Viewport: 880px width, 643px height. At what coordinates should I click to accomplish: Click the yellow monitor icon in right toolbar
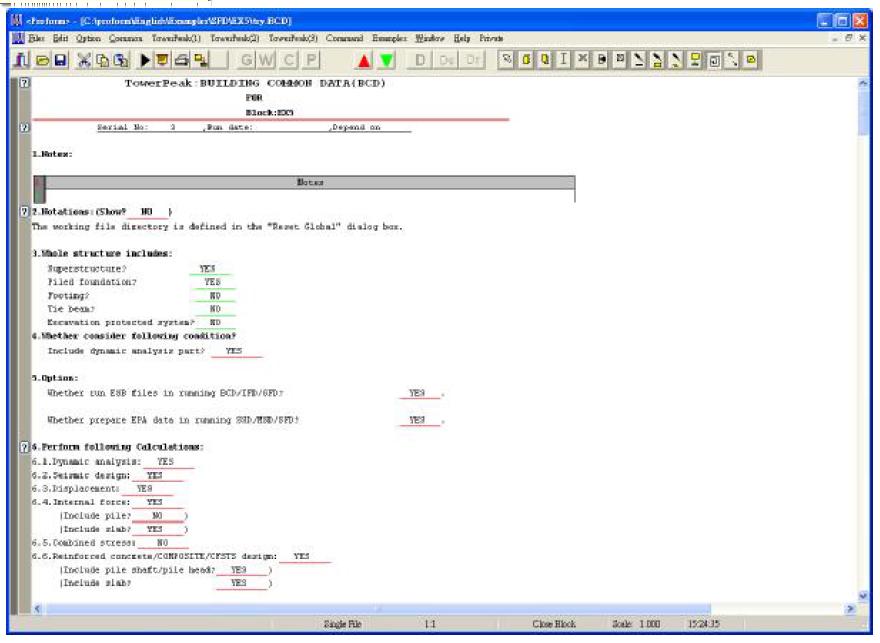coord(695,59)
